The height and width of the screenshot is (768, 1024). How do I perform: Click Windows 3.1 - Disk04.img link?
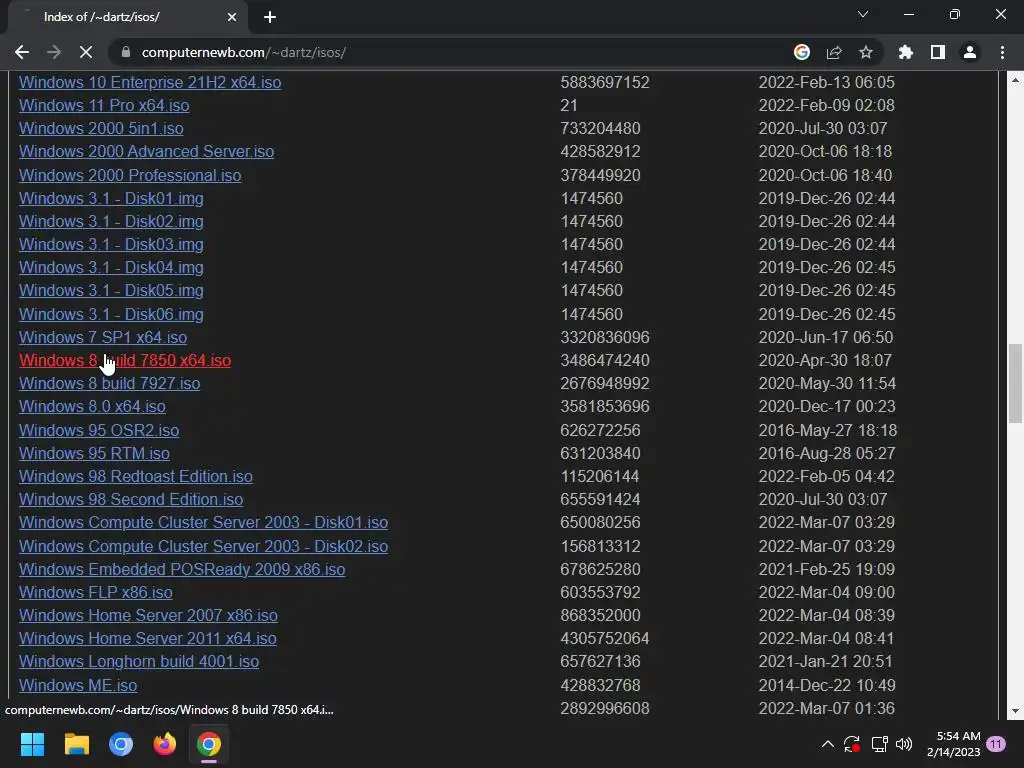pos(111,268)
